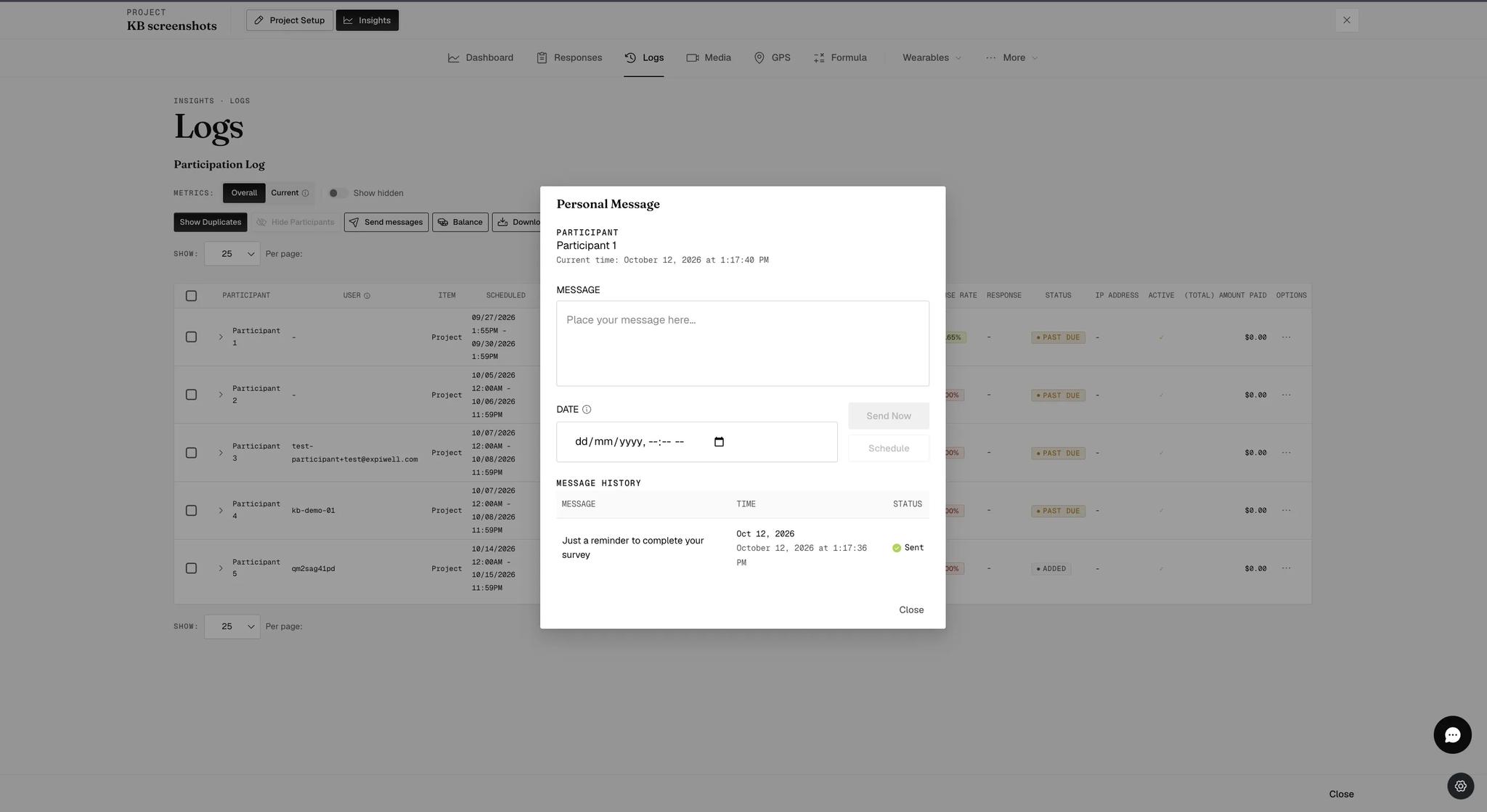
Task: Check the box for Participant 4 row
Action: [x=191, y=510]
